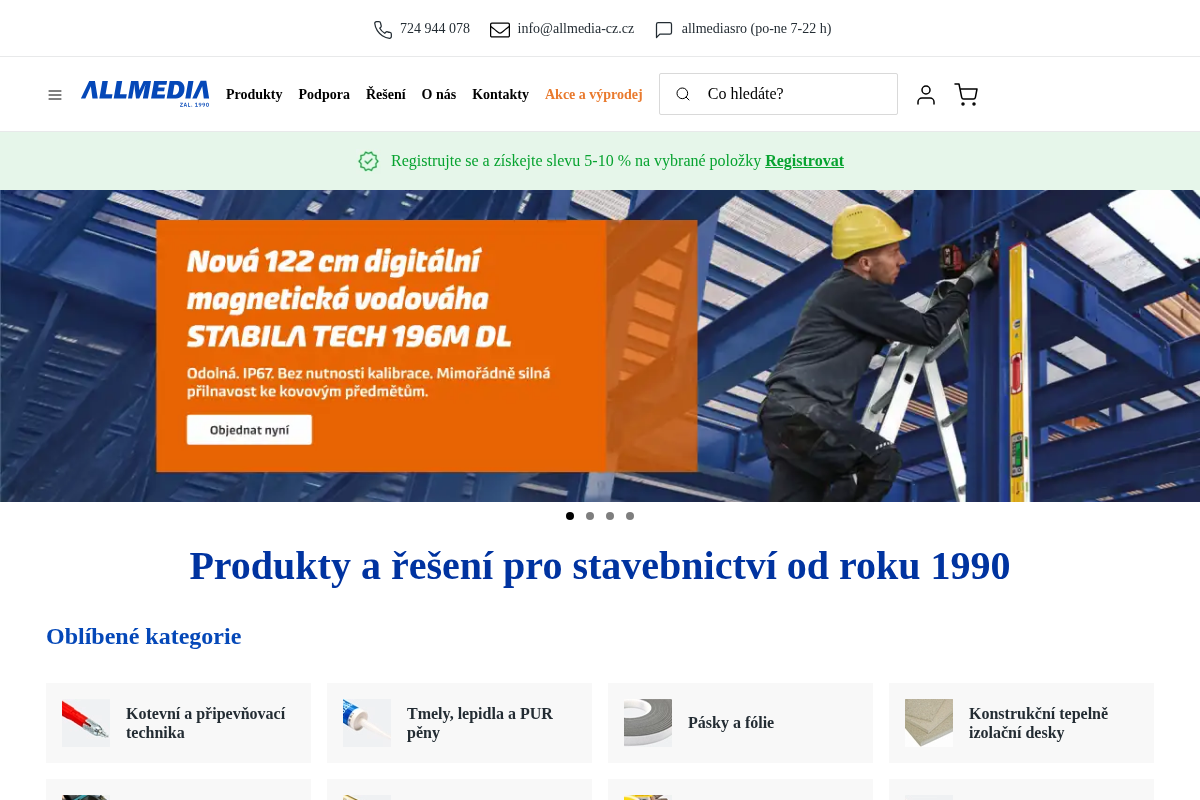
Task: Click the search magnifier icon
Action: pyautogui.click(x=683, y=94)
